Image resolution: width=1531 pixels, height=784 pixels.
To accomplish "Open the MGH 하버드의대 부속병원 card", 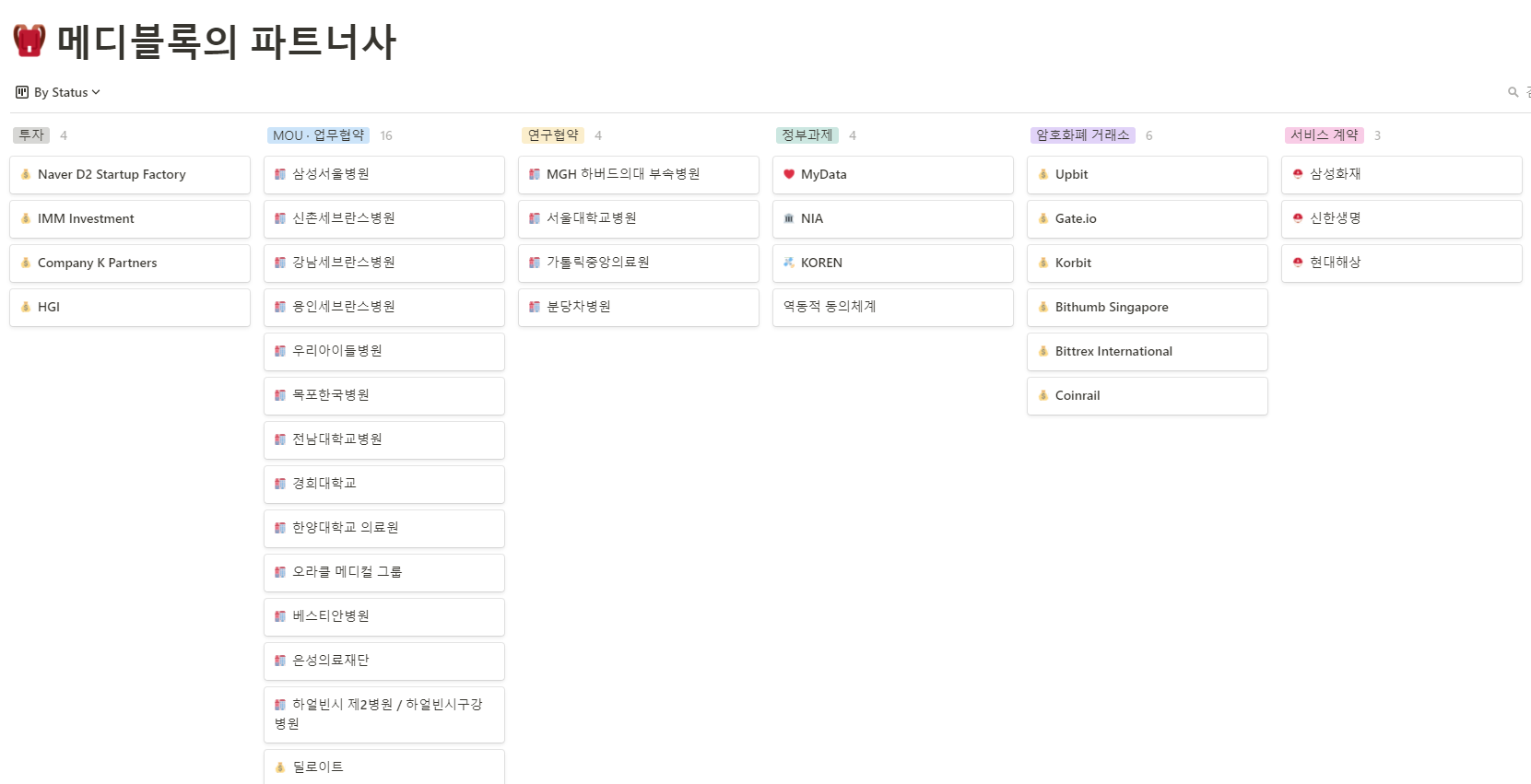I will coord(639,175).
